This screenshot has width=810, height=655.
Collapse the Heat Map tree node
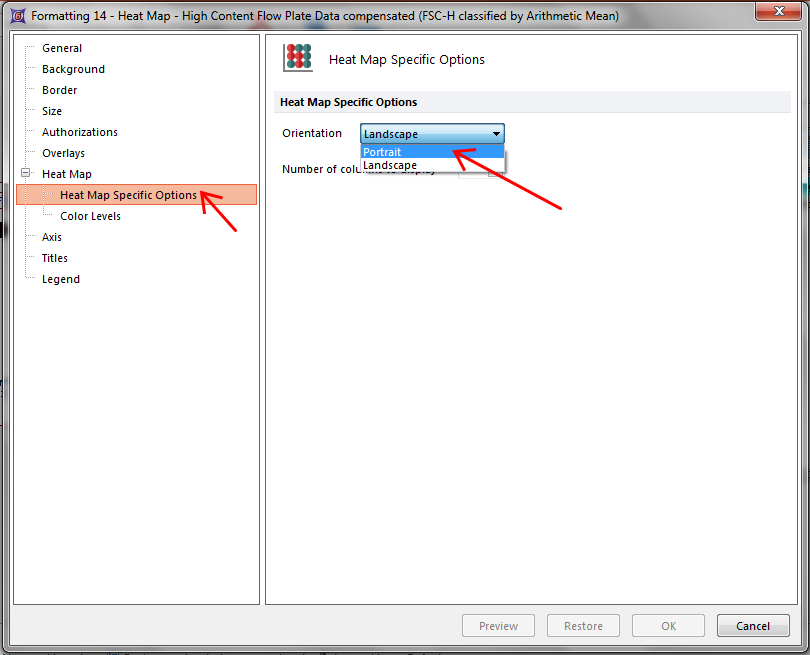click(x=26, y=174)
